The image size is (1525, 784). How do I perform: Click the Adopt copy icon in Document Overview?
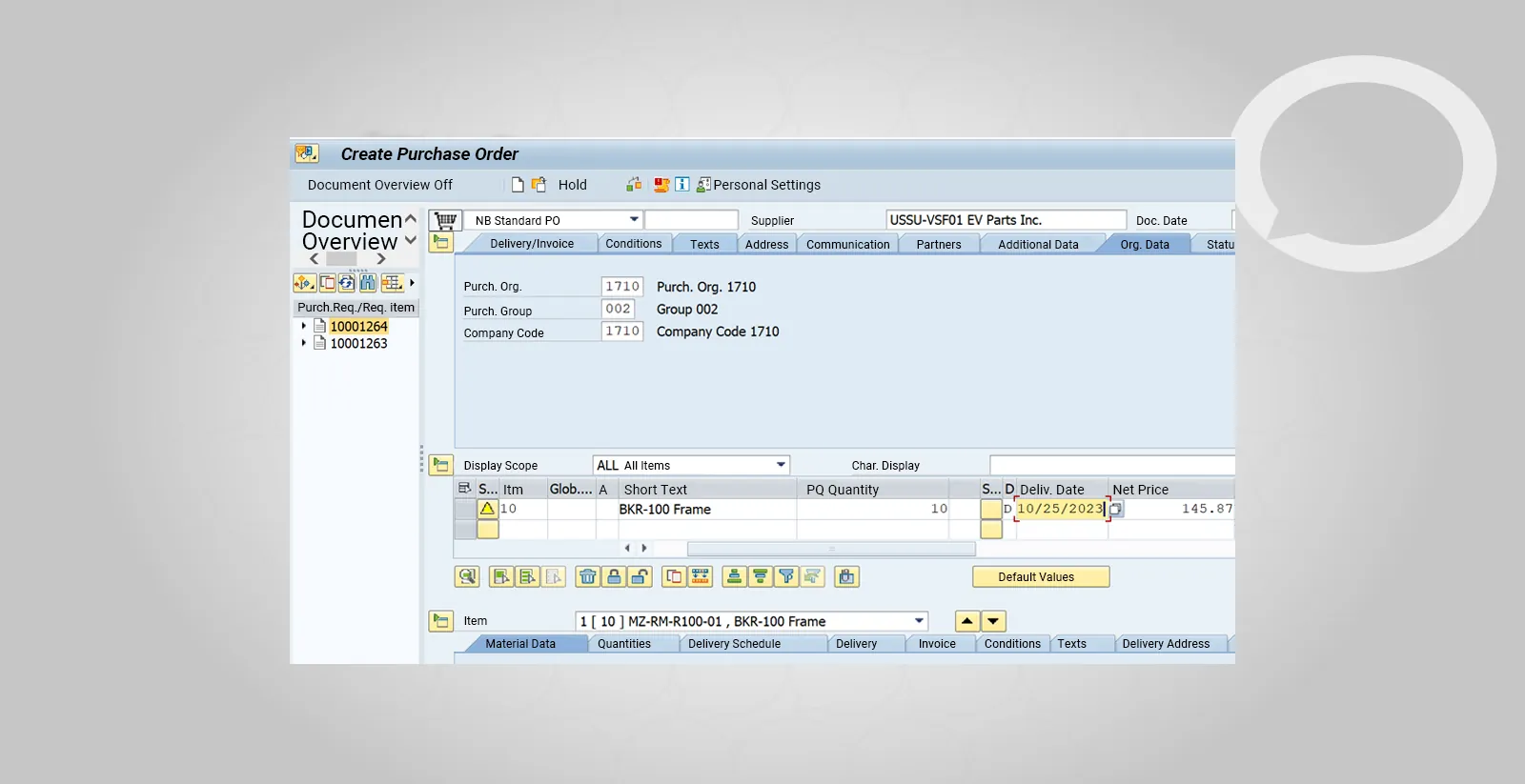(x=327, y=283)
